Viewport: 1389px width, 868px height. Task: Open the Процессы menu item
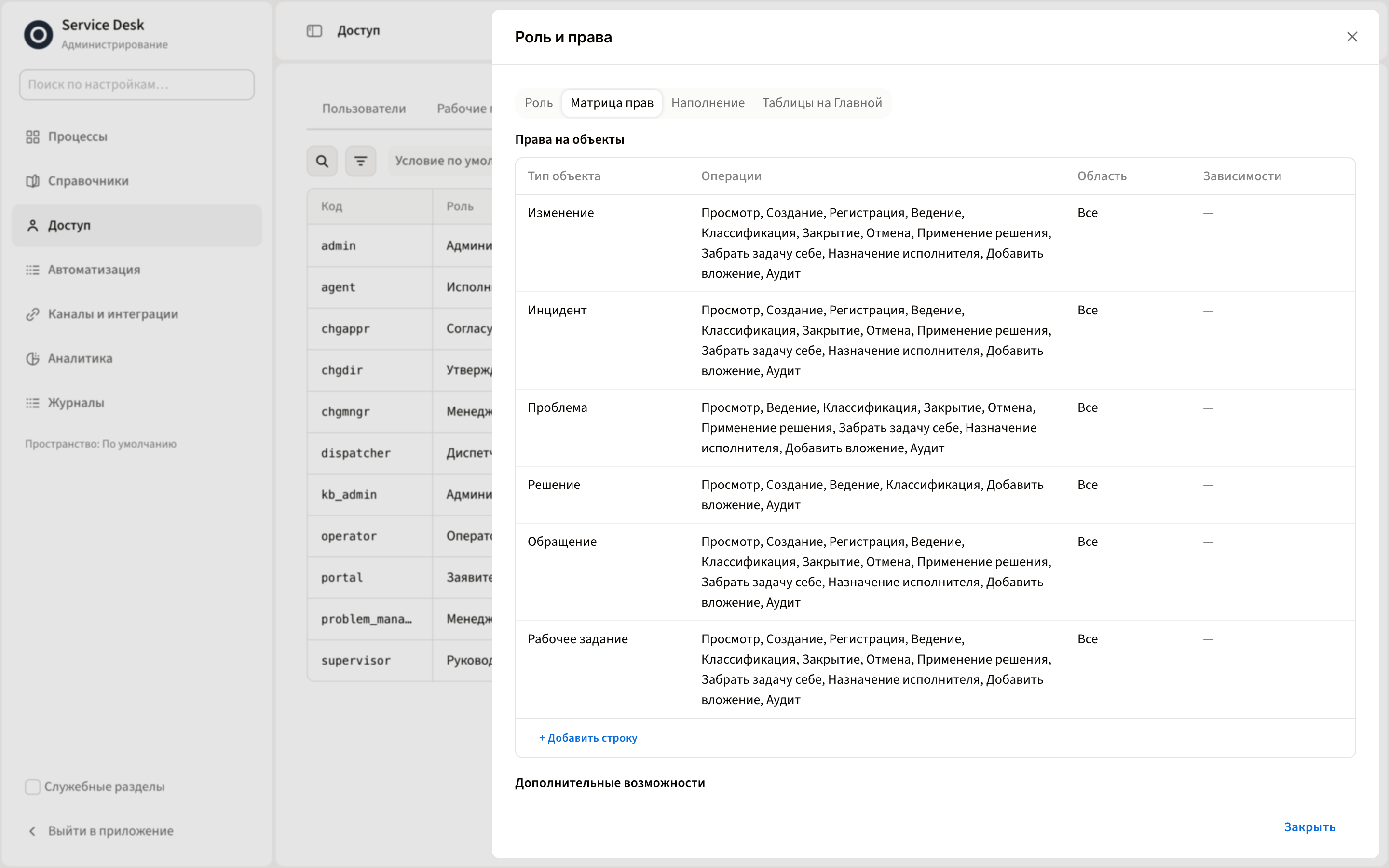click(x=136, y=136)
